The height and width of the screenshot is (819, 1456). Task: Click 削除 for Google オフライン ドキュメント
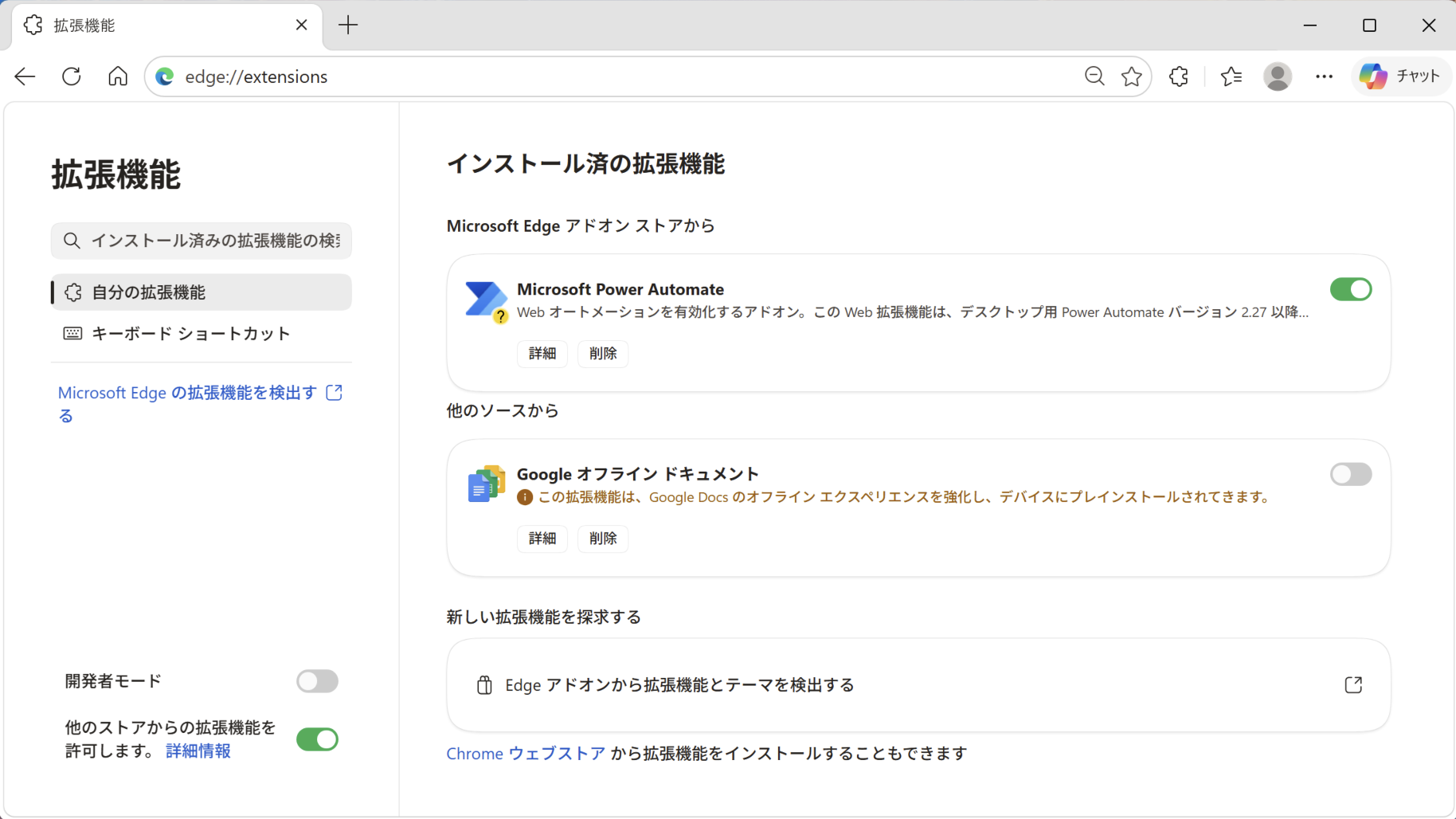(x=603, y=539)
